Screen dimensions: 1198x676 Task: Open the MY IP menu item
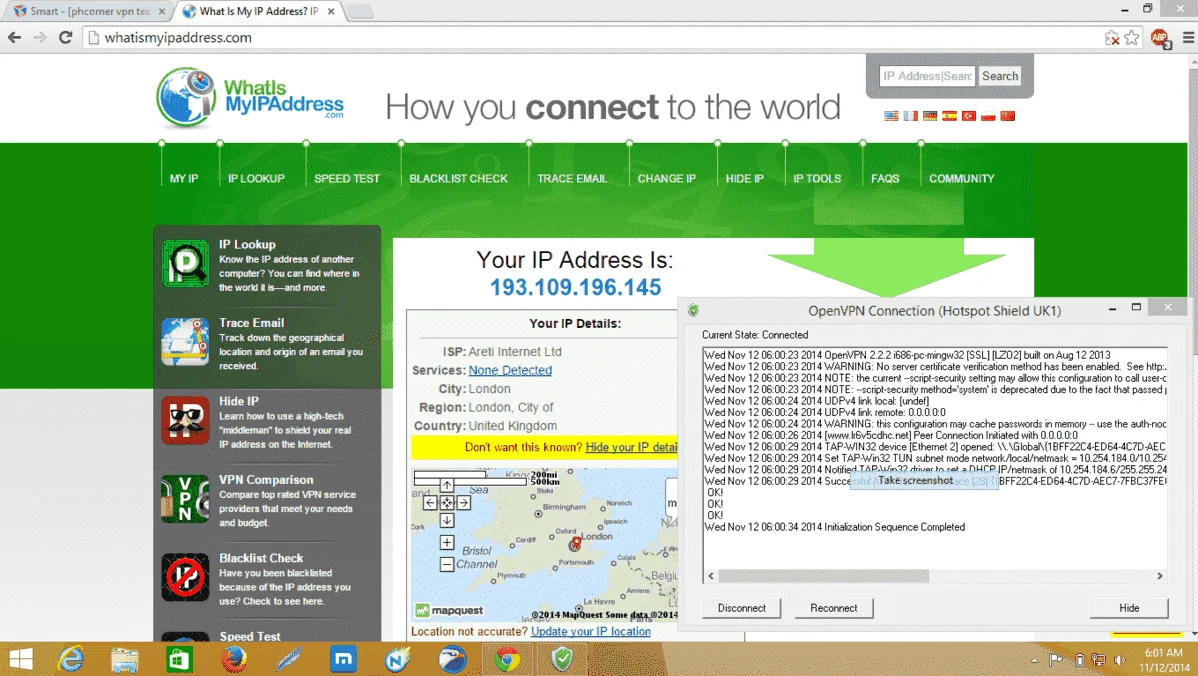coord(184,179)
